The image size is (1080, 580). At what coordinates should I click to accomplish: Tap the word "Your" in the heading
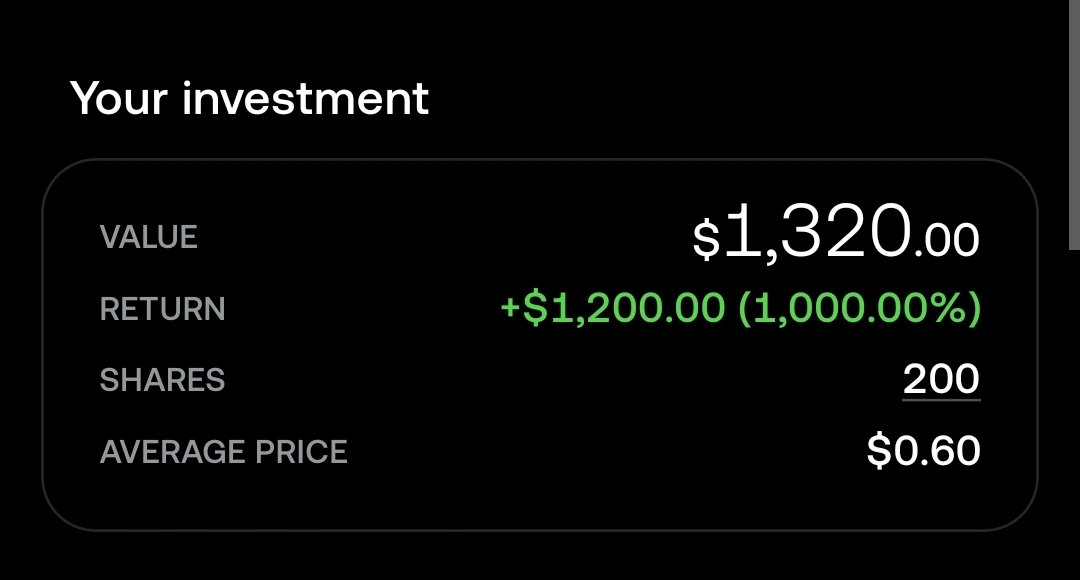[x=118, y=99]
